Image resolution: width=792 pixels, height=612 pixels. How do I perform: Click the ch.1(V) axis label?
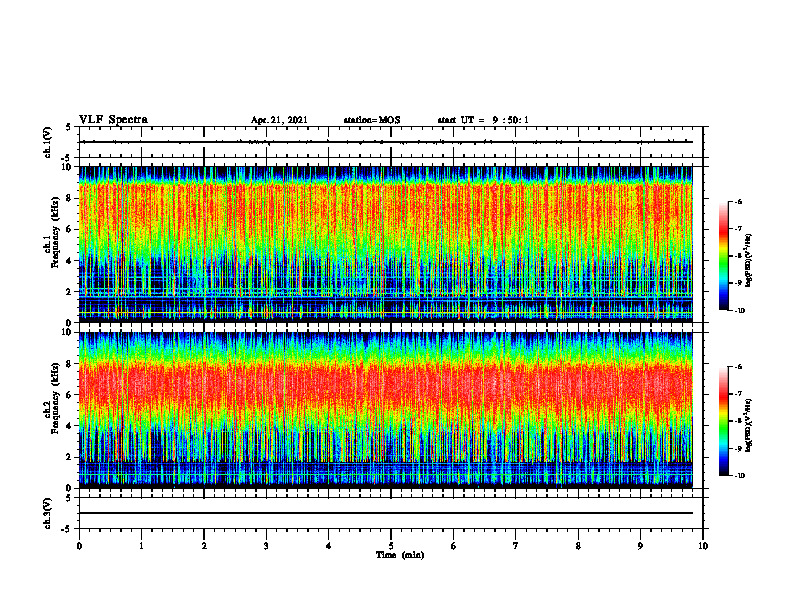[x=48, y=142]
